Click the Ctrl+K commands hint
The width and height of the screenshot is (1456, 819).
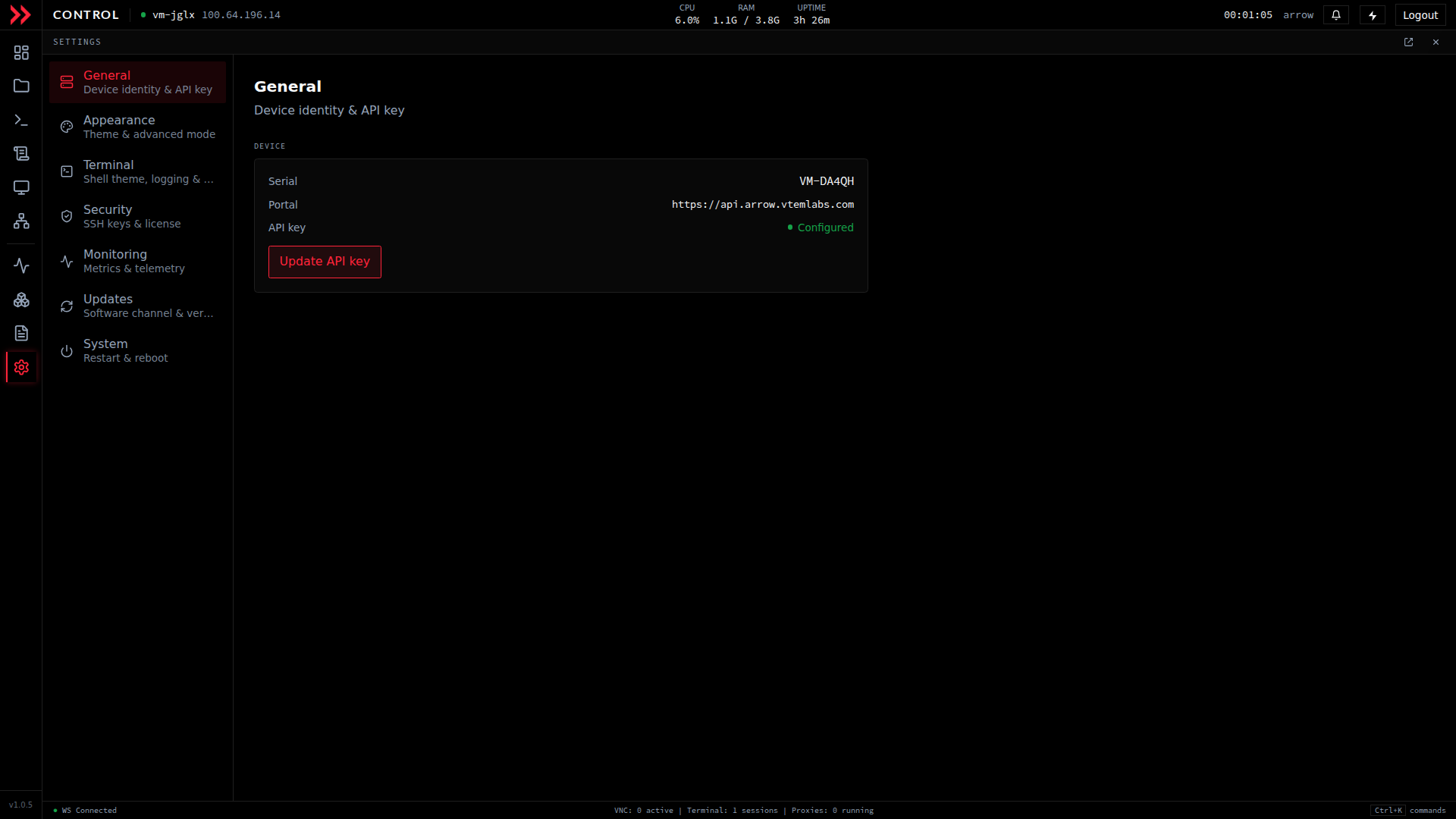coord(1408,811)
